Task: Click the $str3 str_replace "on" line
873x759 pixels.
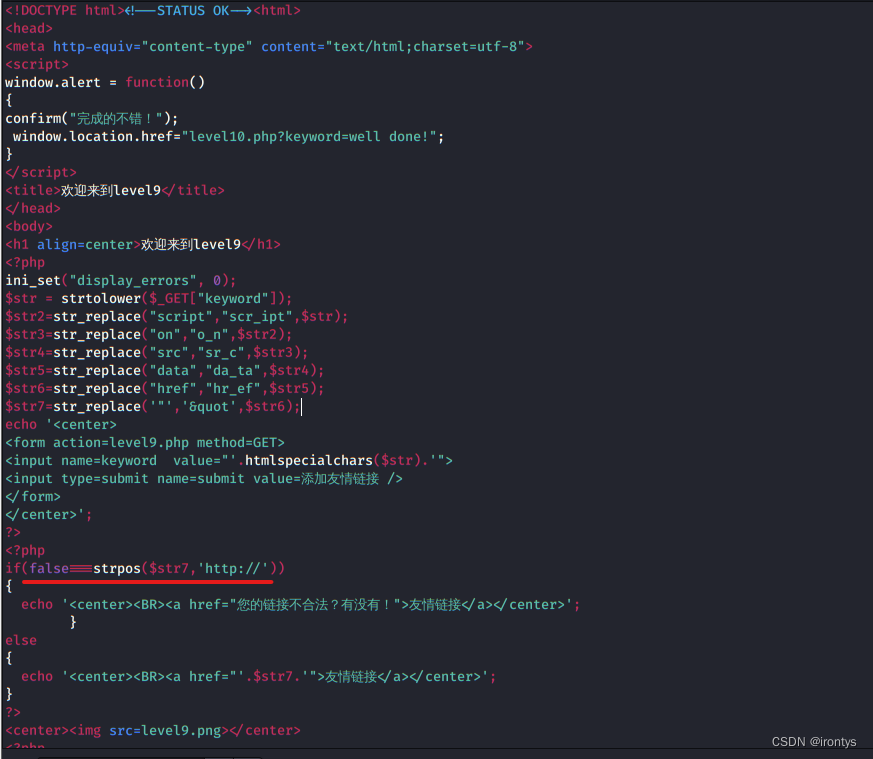Action: (x=149, y=334)
